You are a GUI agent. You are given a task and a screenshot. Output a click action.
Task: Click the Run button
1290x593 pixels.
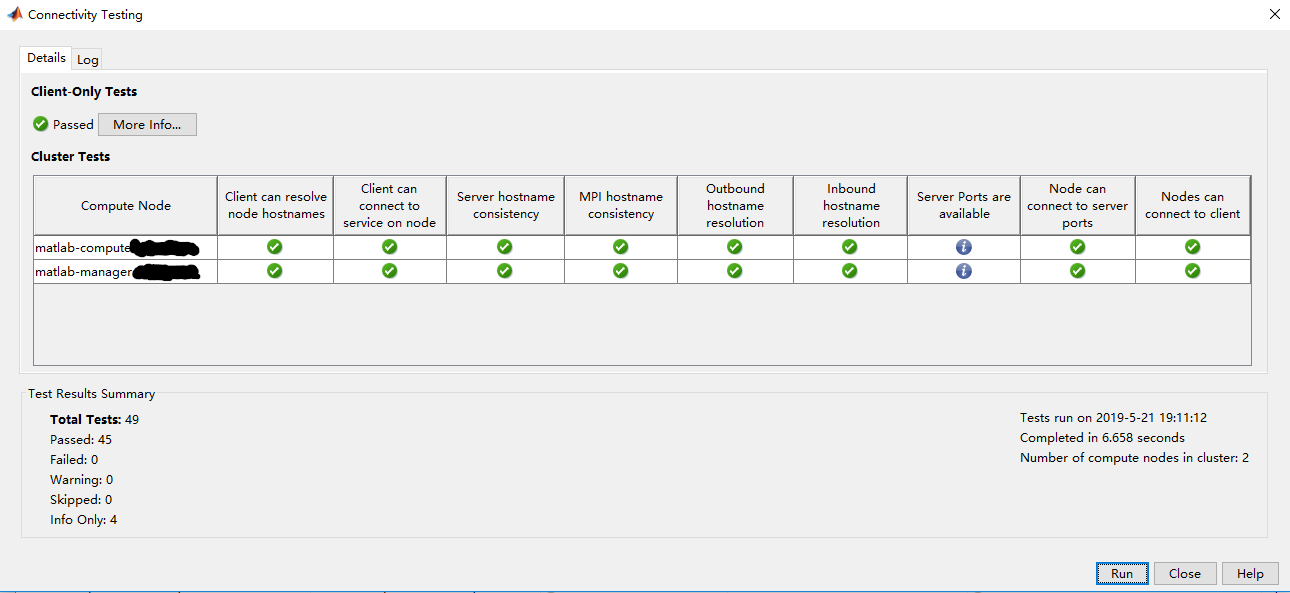point(1122,573)
